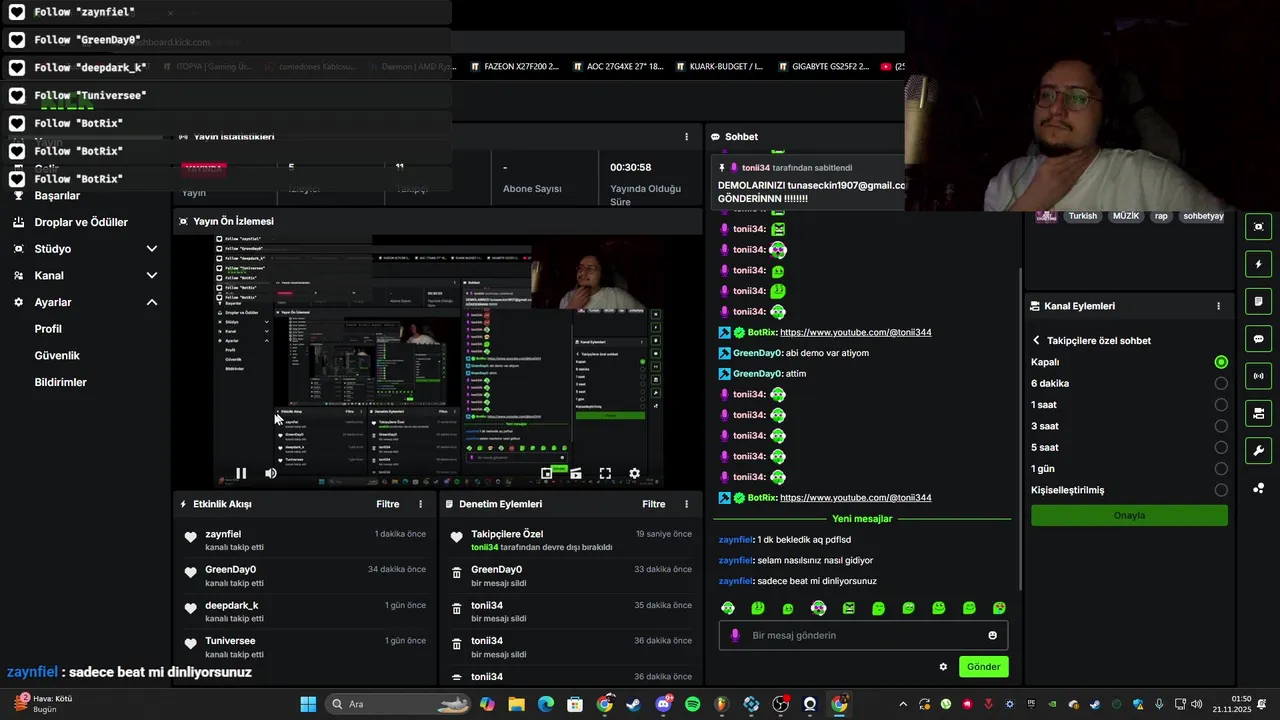
Task: Toggle activity feed lightning widget in sidebar
Action: (1258, 264)
